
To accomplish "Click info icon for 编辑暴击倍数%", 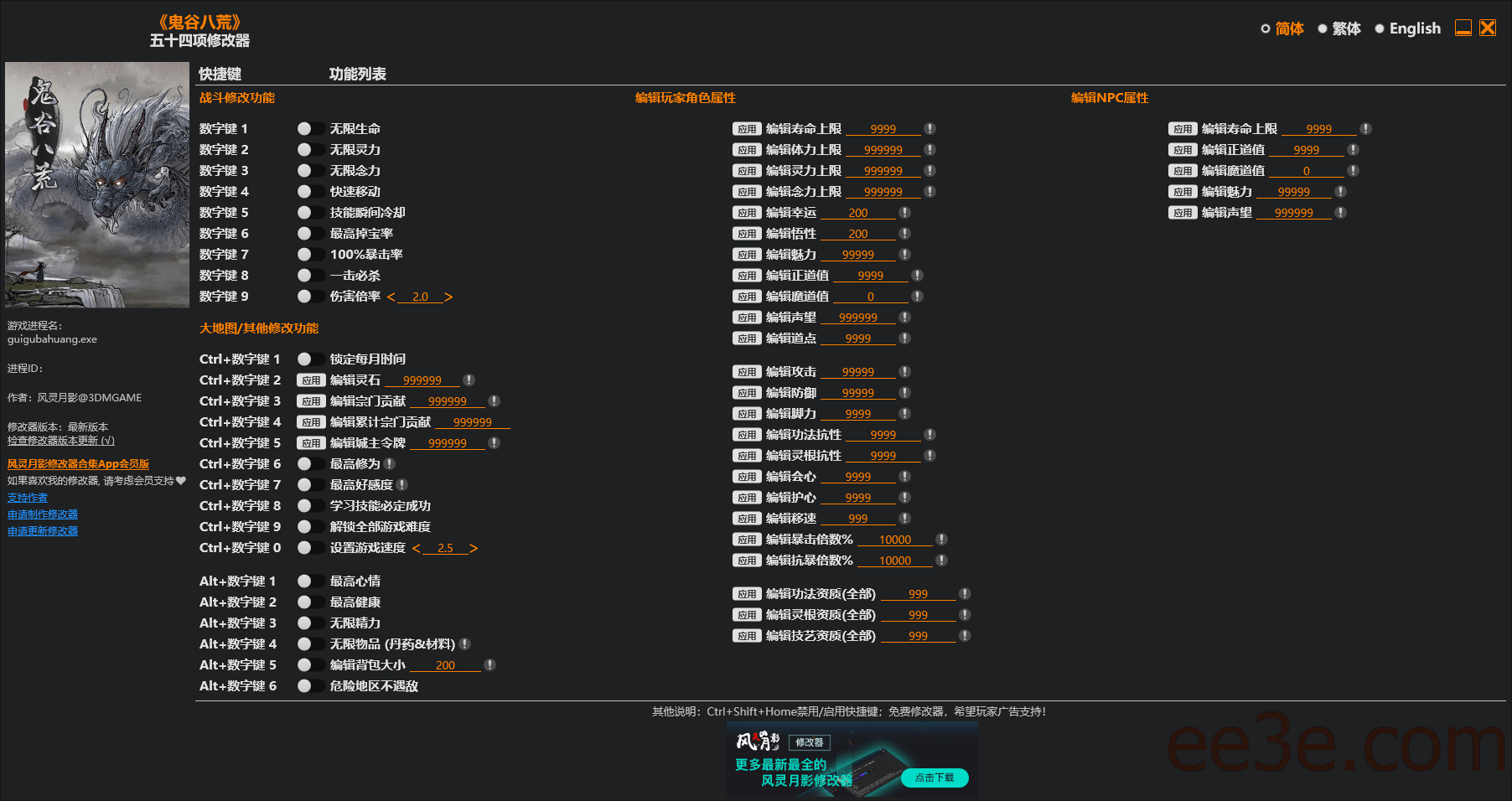I will coord(941,540).
